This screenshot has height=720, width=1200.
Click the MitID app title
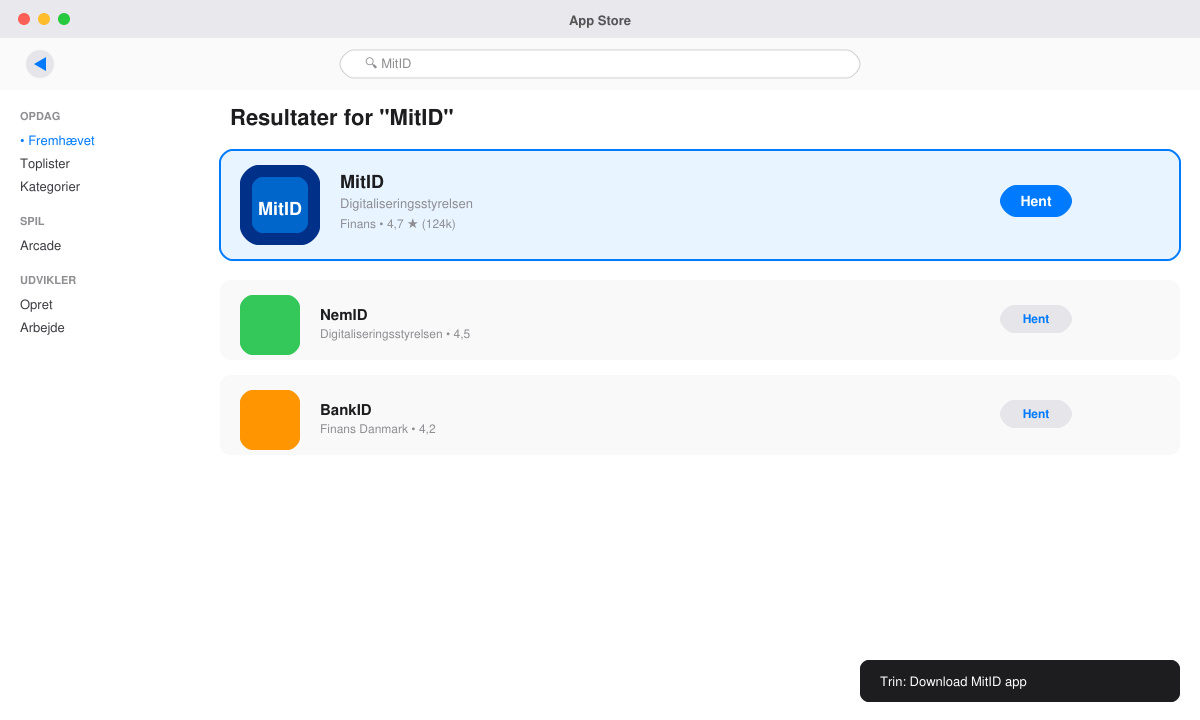coord(362,182)
